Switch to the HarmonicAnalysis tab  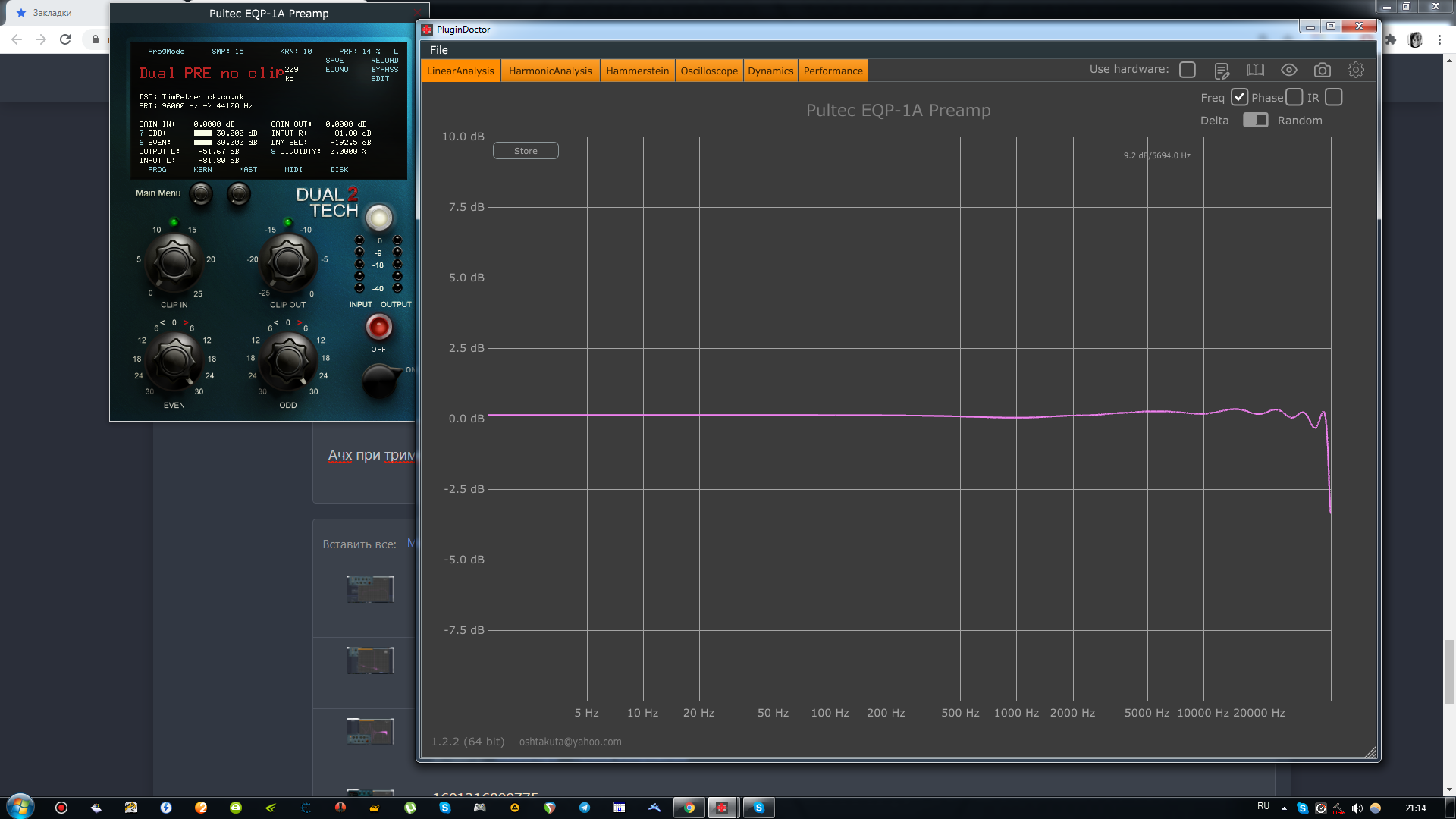point(551,71)
